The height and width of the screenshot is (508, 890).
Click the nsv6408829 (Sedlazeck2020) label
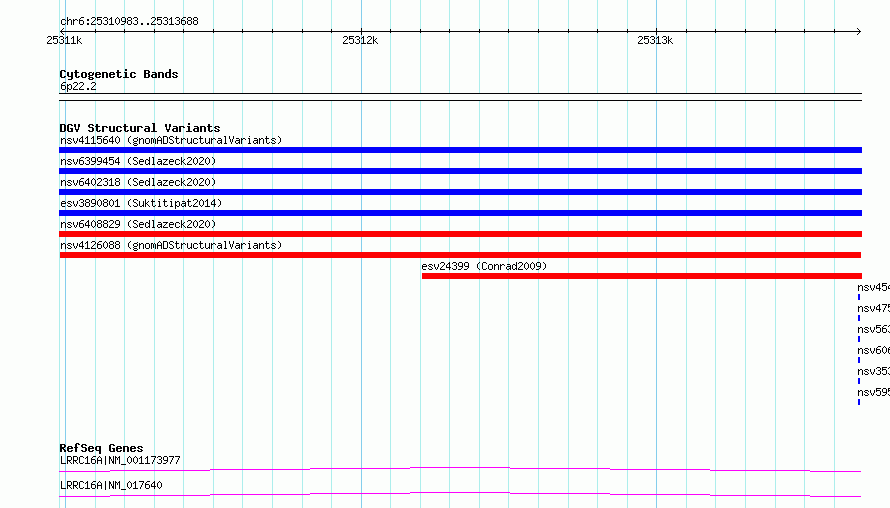tap(138, 224)
